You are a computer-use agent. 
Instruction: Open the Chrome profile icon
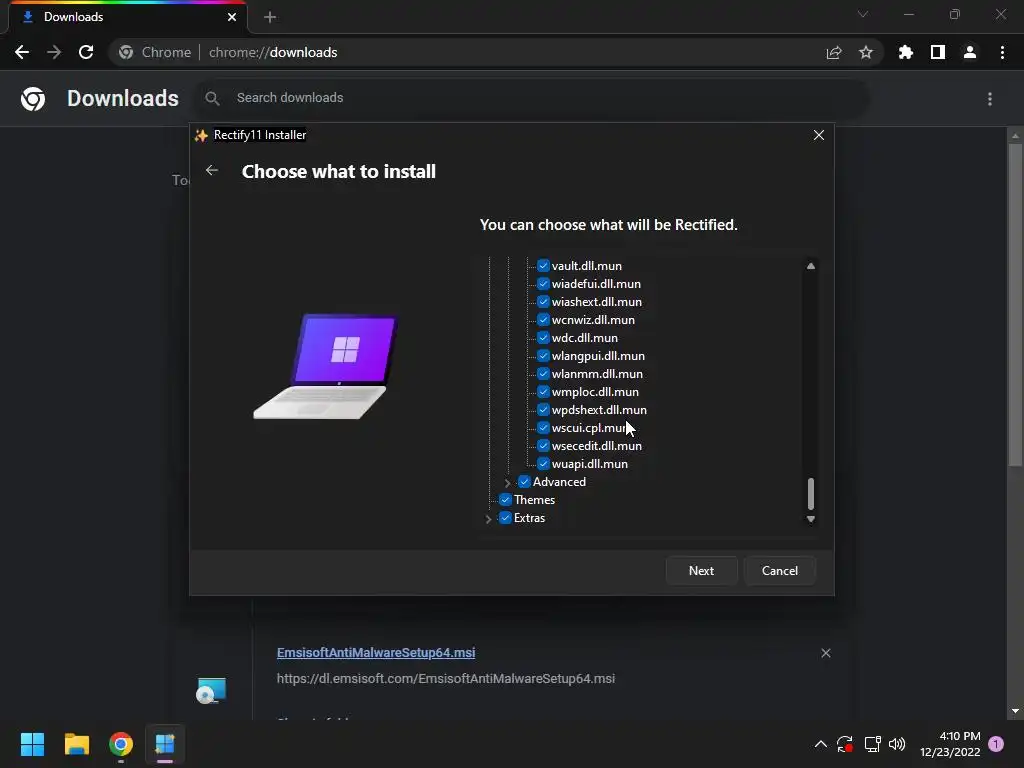point(970,52)
